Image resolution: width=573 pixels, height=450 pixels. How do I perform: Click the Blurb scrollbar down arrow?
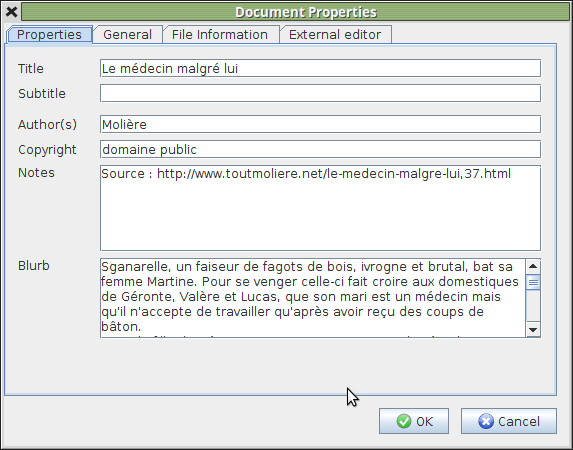point(533,330)
